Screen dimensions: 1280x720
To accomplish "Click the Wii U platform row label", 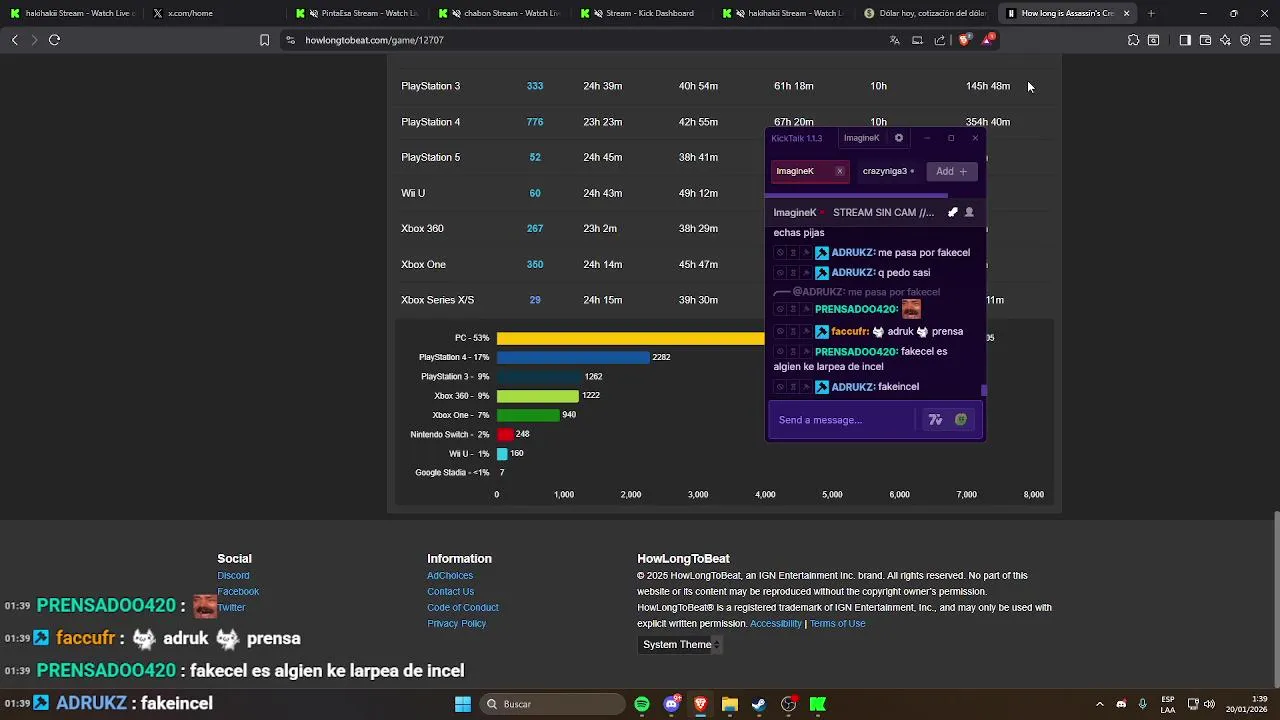I will (413, 193).
